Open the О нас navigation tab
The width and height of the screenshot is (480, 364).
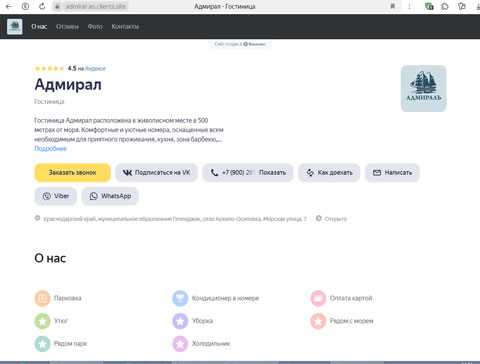pos(39,27)
